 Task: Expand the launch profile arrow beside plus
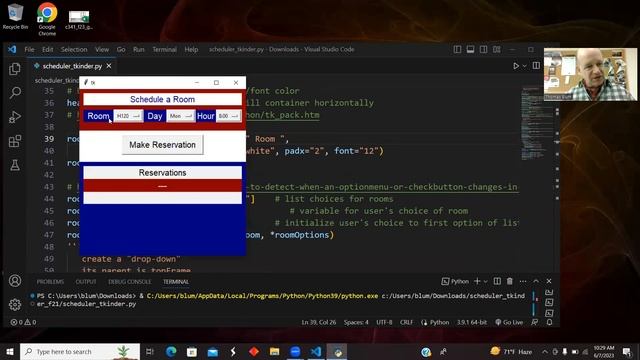485,281
